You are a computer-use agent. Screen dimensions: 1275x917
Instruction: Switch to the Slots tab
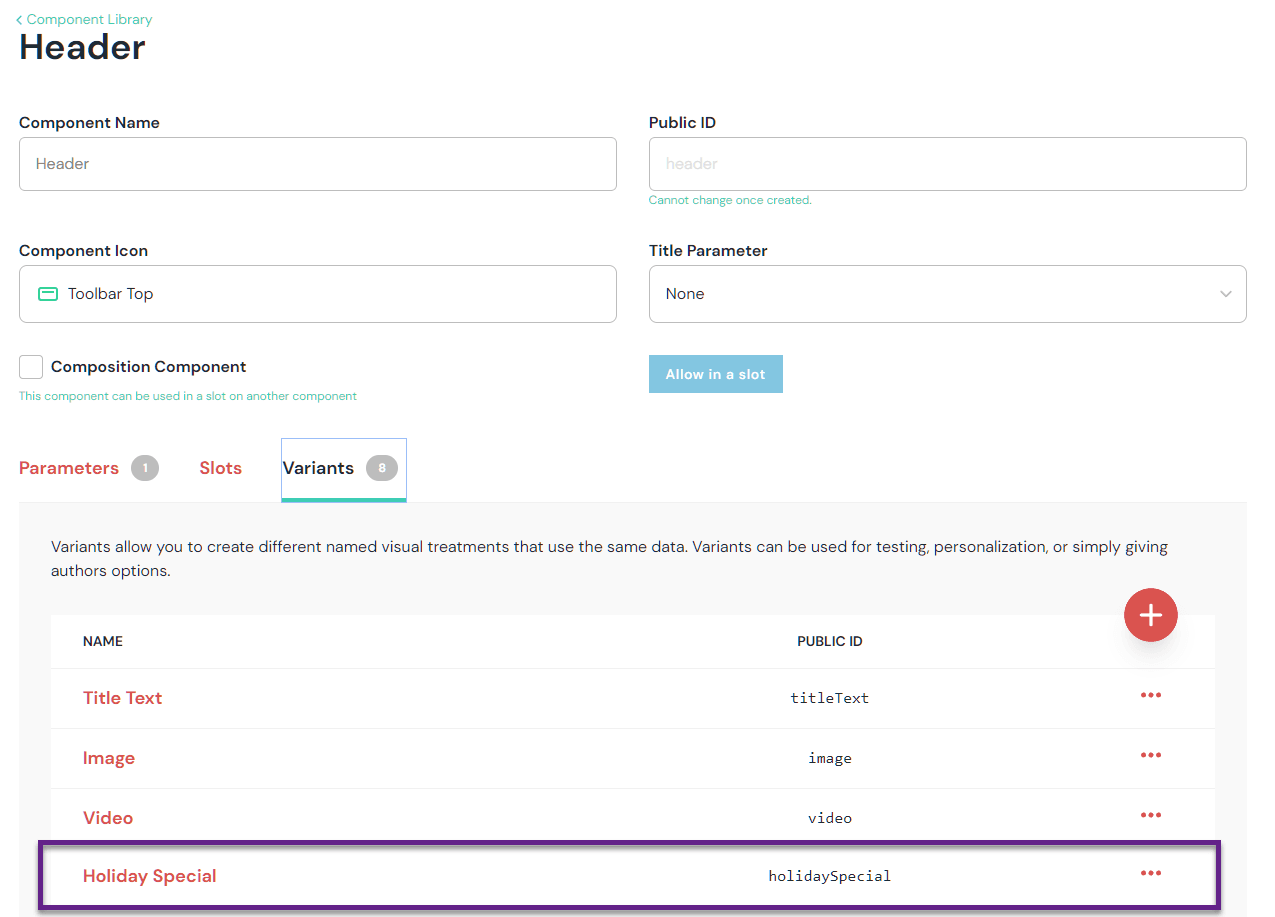click(x=220, y=468)
